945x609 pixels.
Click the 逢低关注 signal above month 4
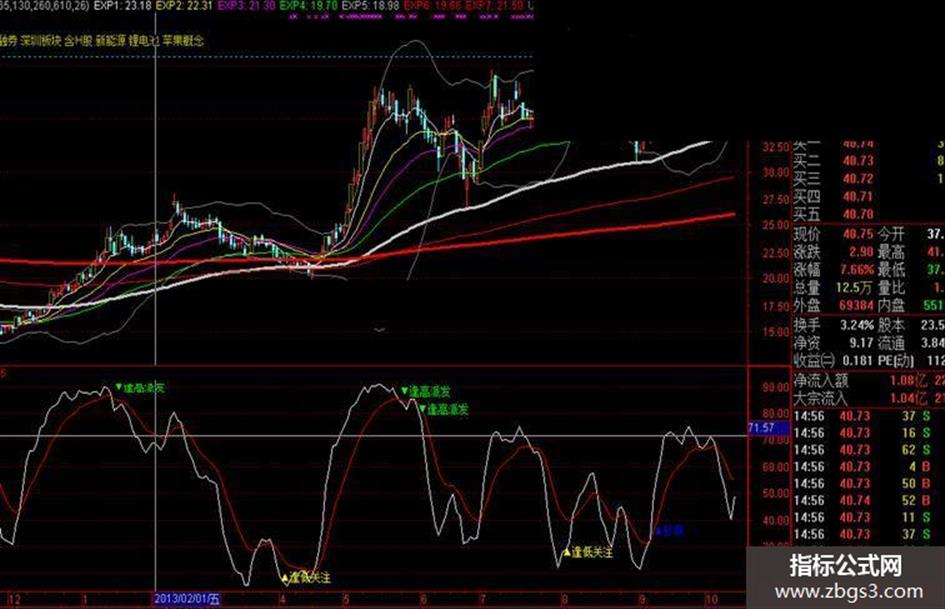pyautogui.click(x=306, y=578)
